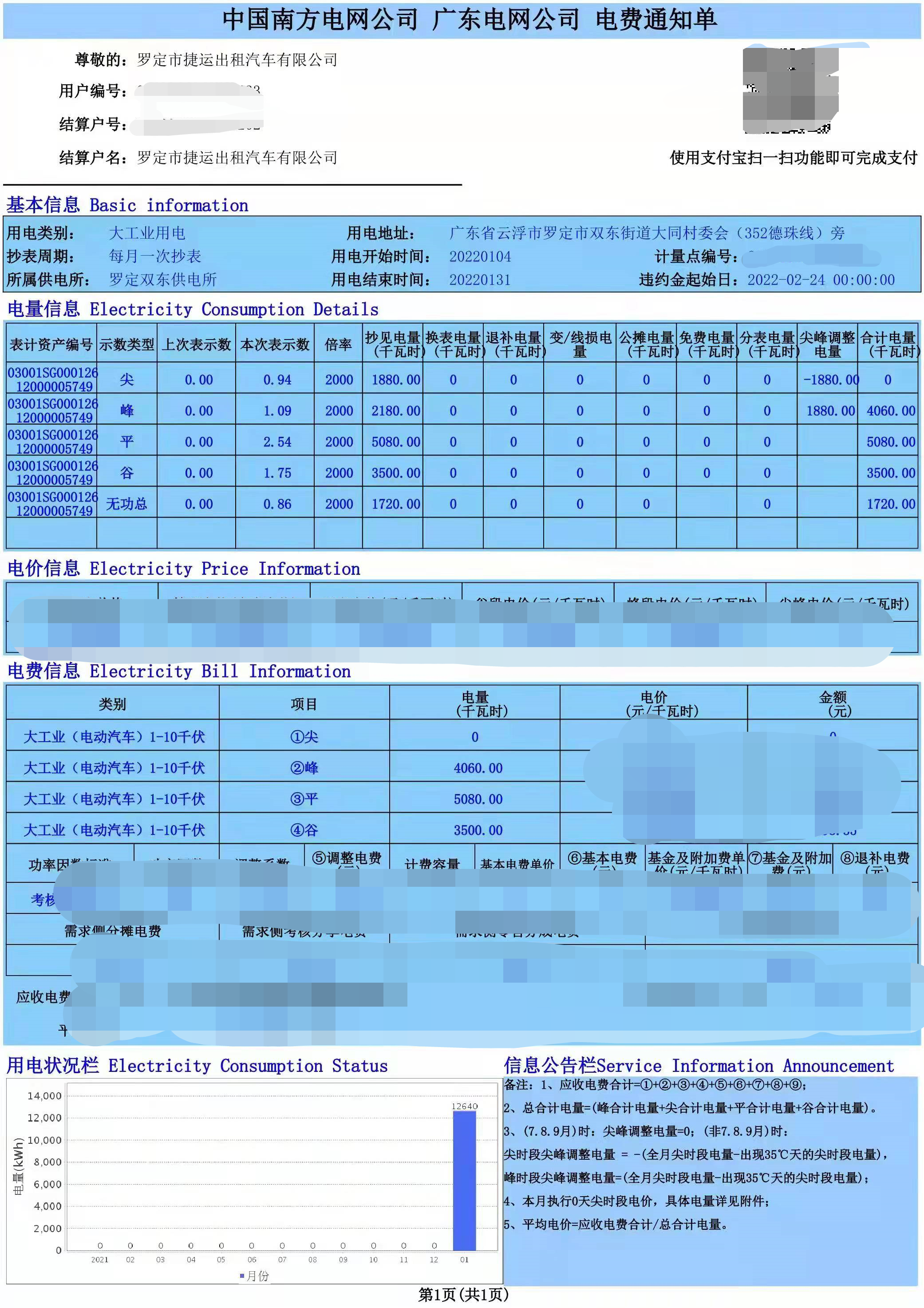
Task: Select the -1880.00 尖峰调整电量 cell
Action: (x=830, y=380)
